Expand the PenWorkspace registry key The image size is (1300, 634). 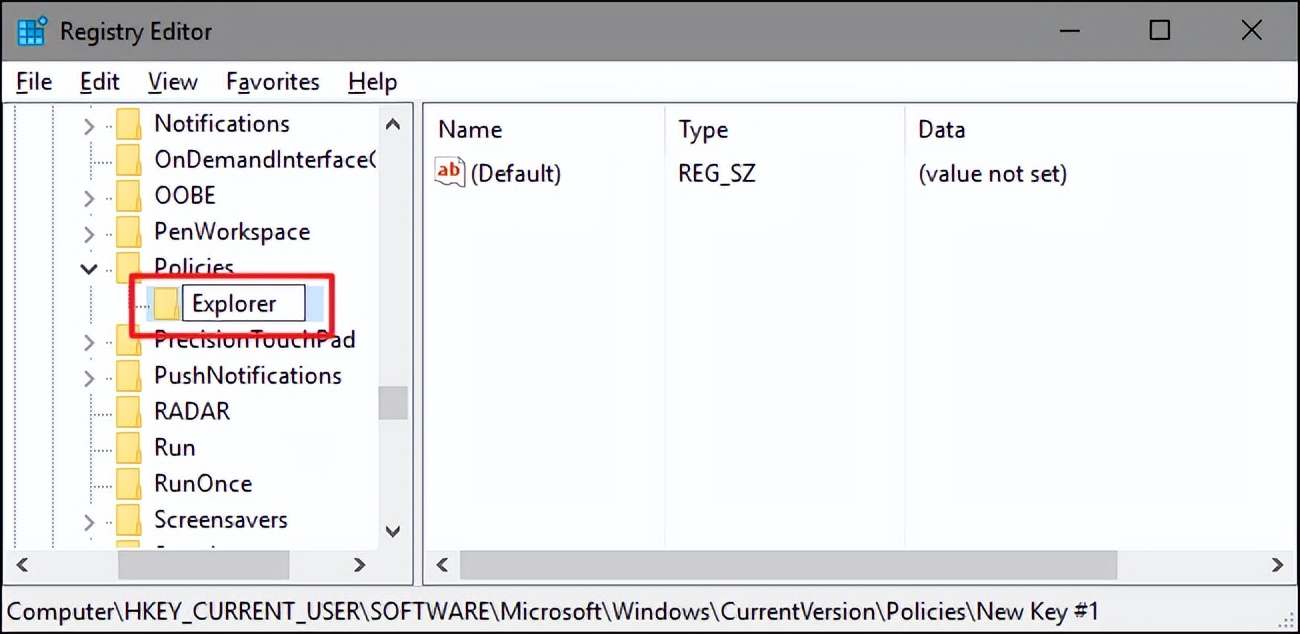point(88,231)
